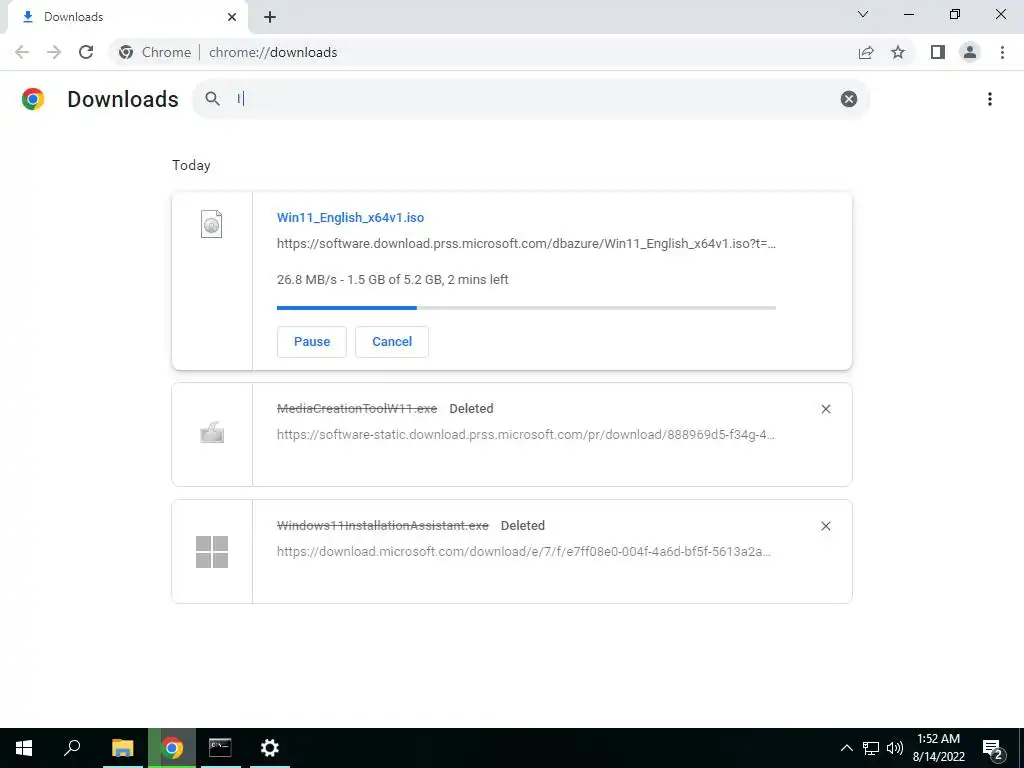Open the Win11_English_x64v1.iso file link
1024x768 pixels.
pos(350,217)
